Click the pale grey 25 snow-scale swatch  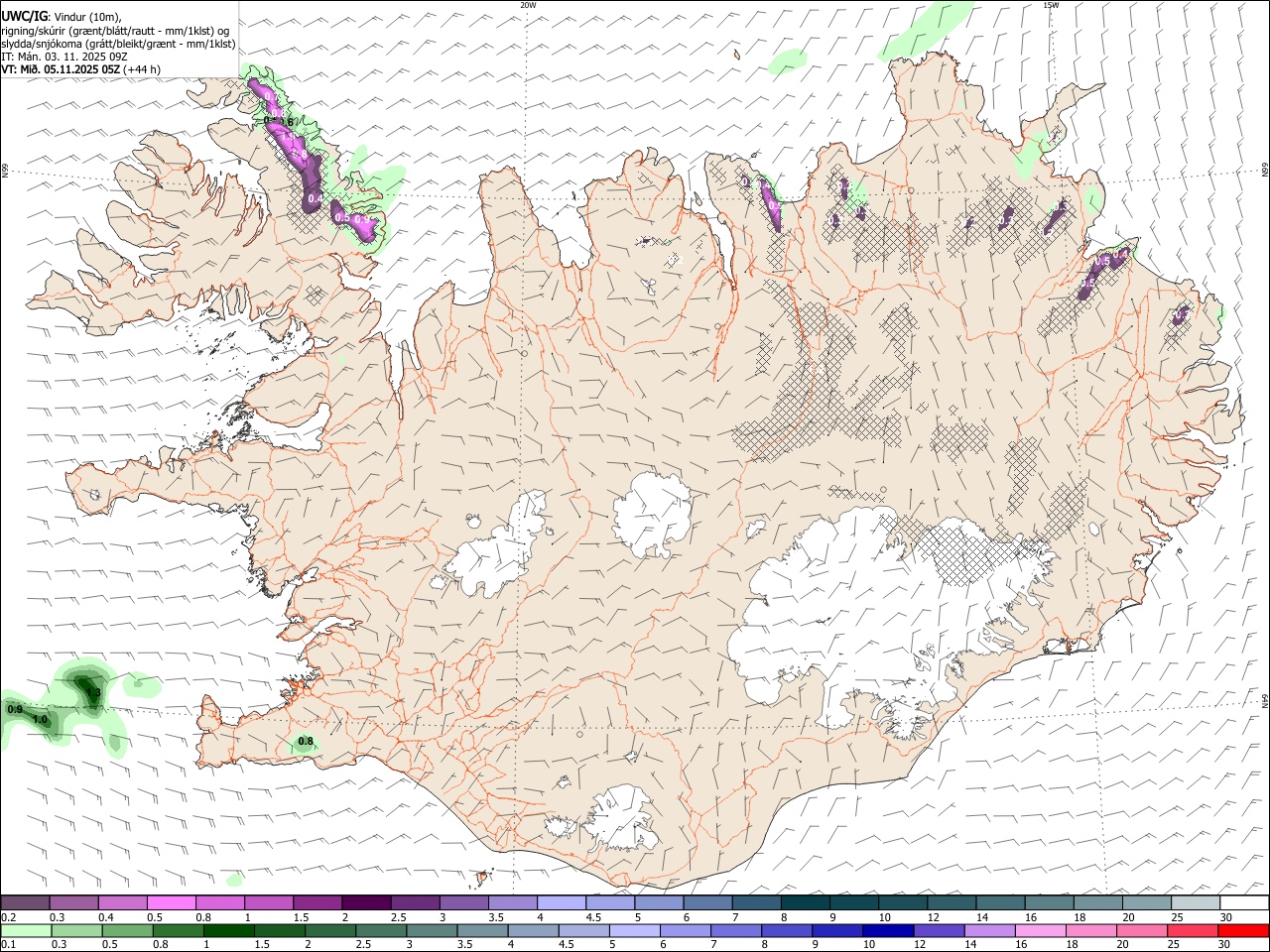pyautogui.click(x=1195, y=902)
